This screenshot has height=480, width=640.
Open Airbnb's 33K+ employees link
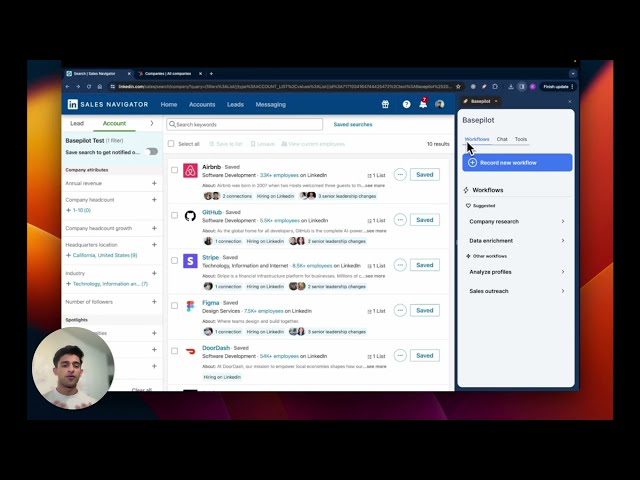[279, 175]
